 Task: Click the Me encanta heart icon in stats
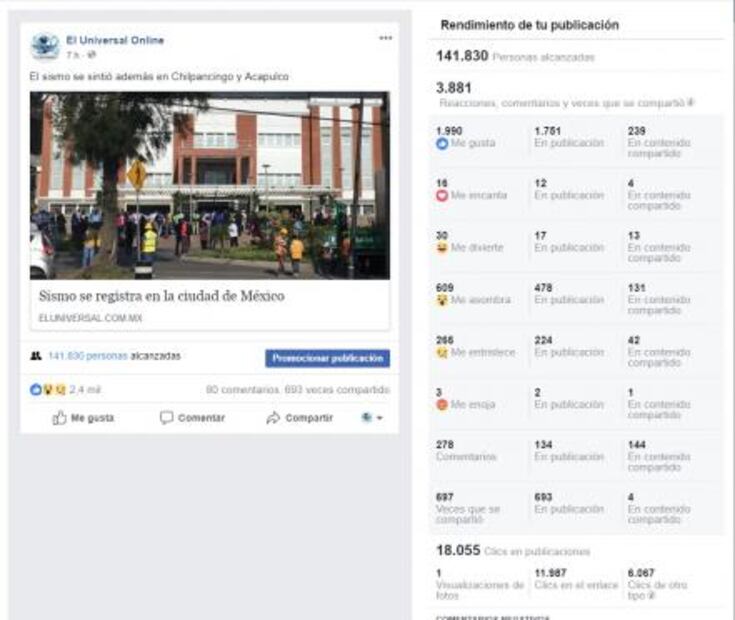pos(442,195)
